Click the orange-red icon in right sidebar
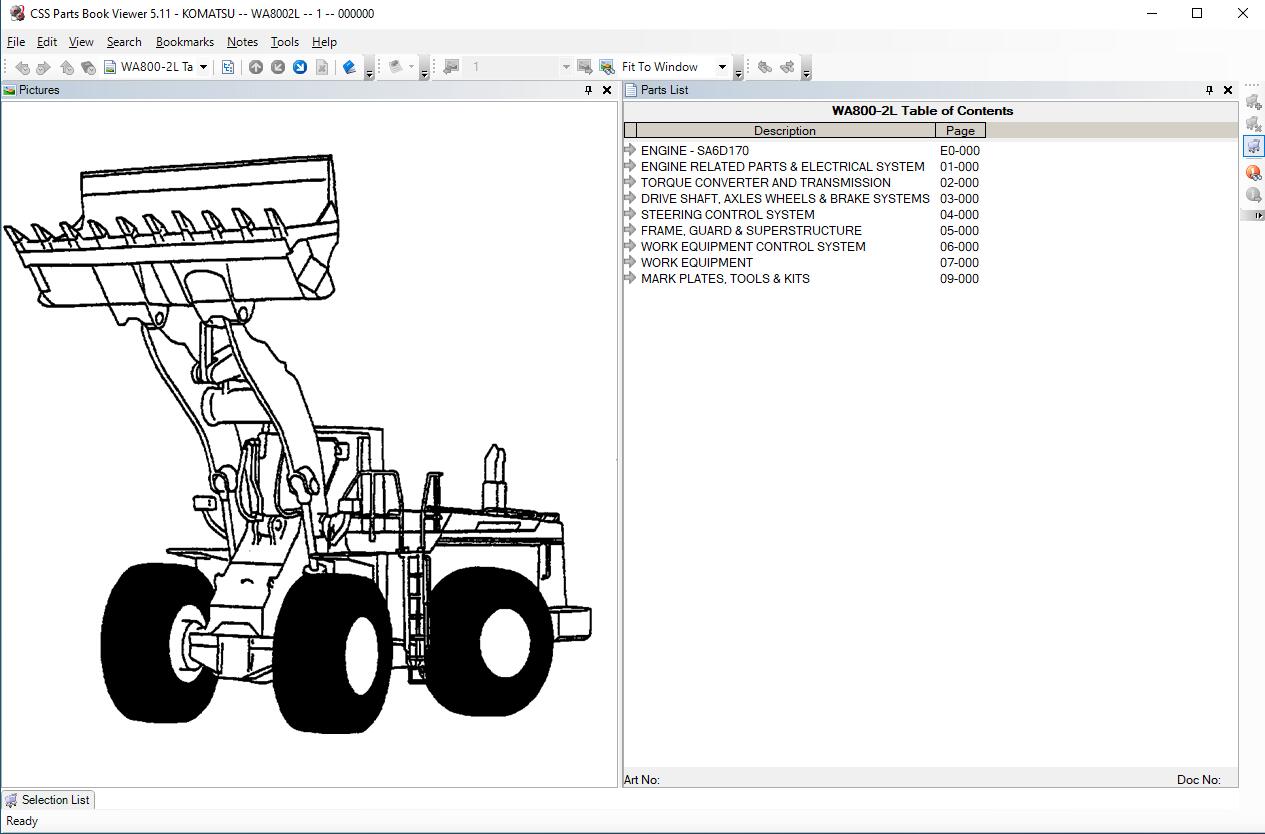1265x834 pixels. (x=1253, y=172)
